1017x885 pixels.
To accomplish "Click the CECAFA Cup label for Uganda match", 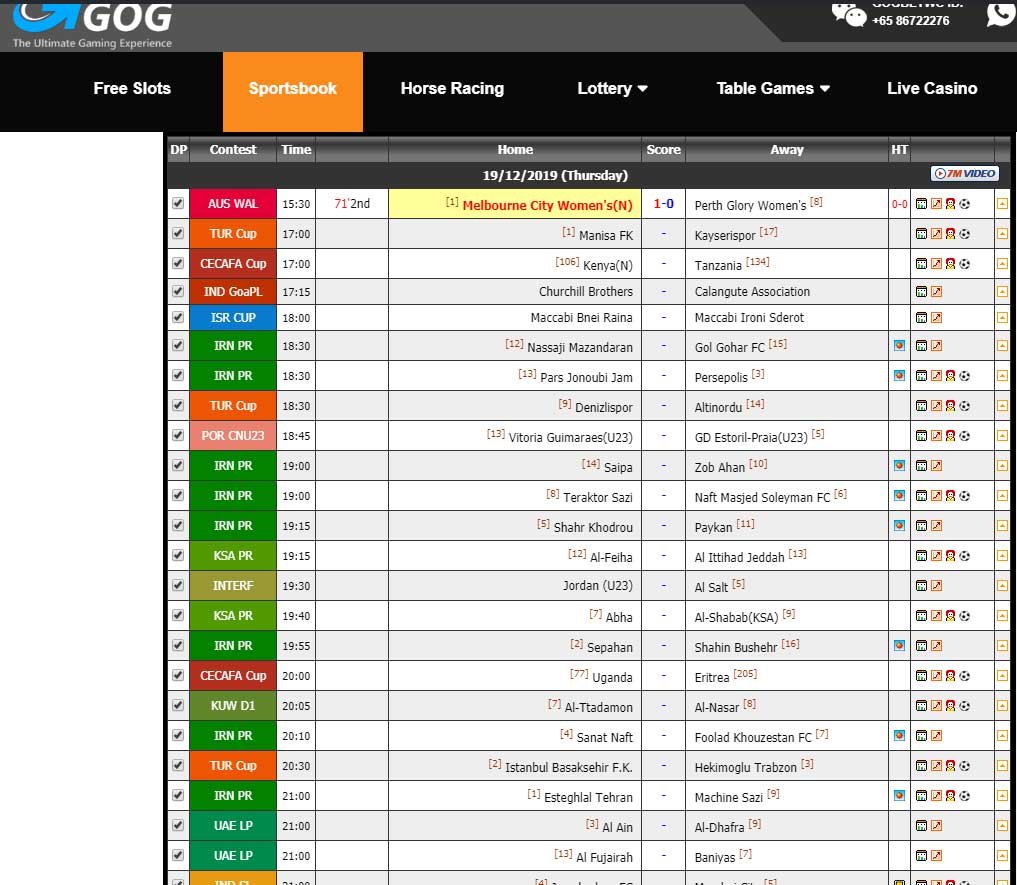I will tap(233, 675).
